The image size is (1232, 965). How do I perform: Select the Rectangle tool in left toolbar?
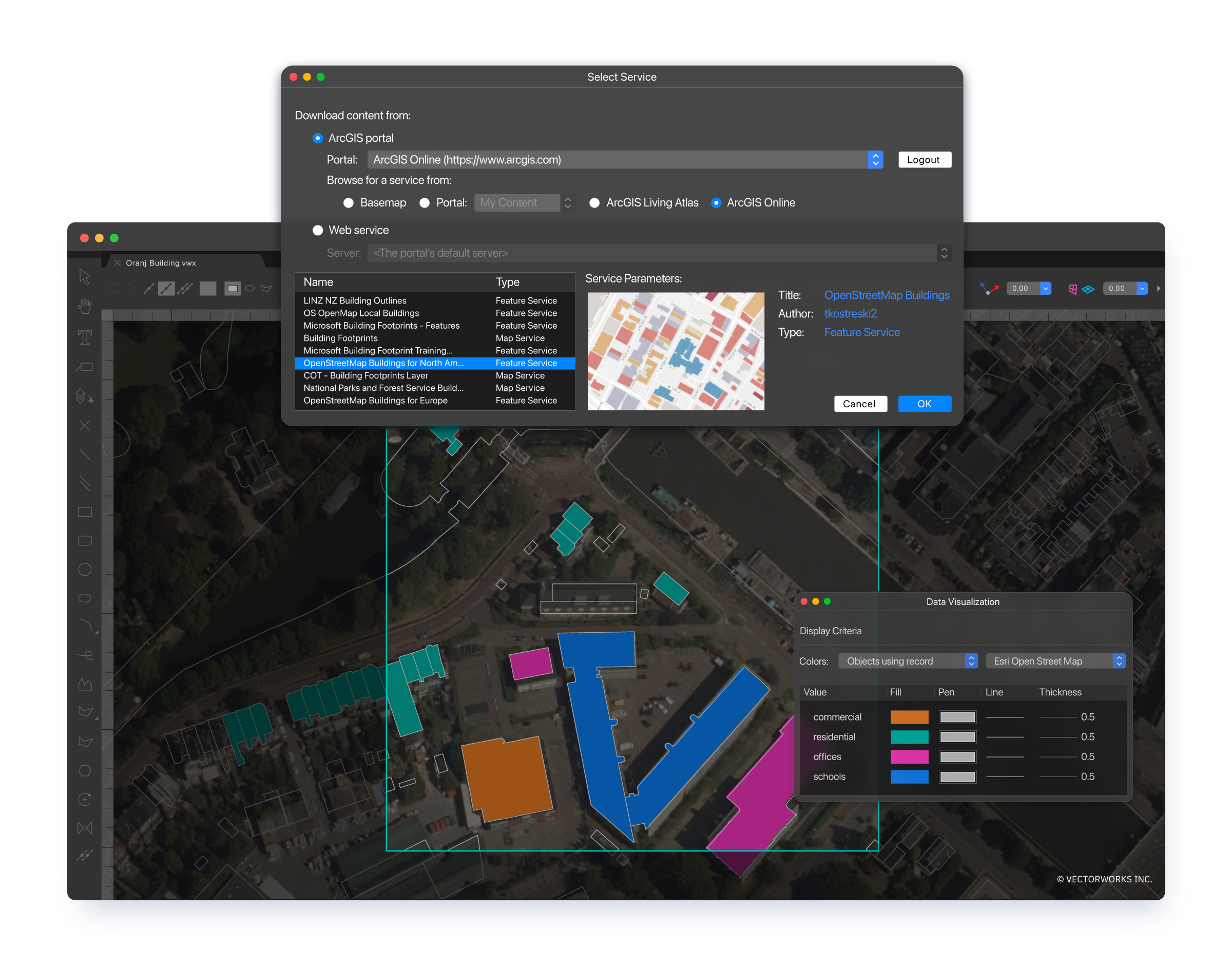pyautogui.click(x=85, y=512)
